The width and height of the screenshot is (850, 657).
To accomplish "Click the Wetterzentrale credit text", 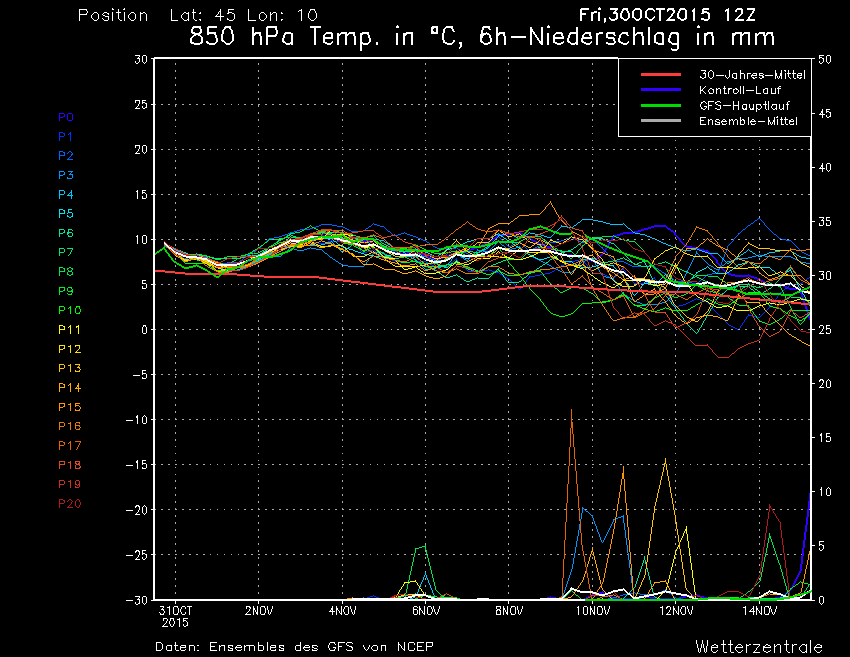I will click(x=758, y=645).
